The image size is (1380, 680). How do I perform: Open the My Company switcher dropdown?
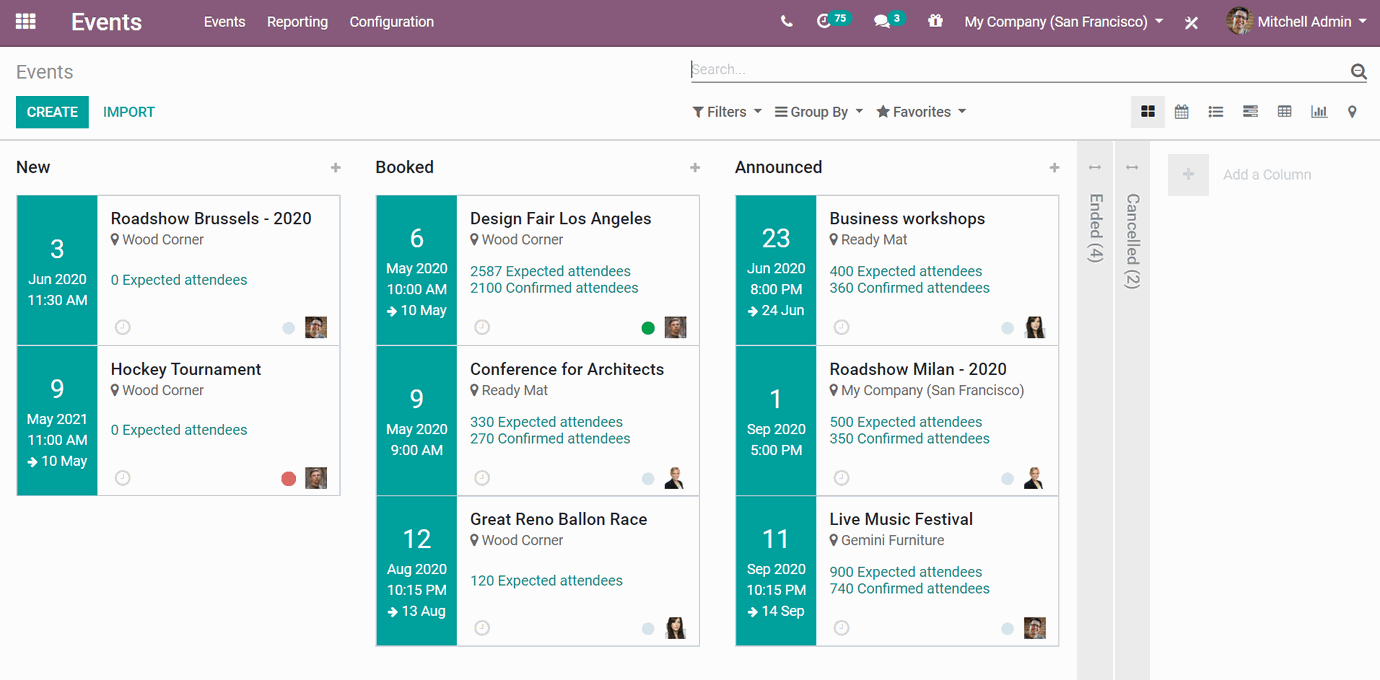(1062, 20)
